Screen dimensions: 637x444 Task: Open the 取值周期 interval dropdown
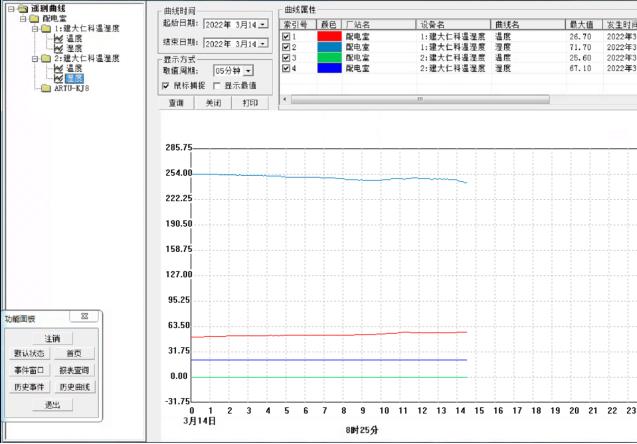(x=249, y=70)
